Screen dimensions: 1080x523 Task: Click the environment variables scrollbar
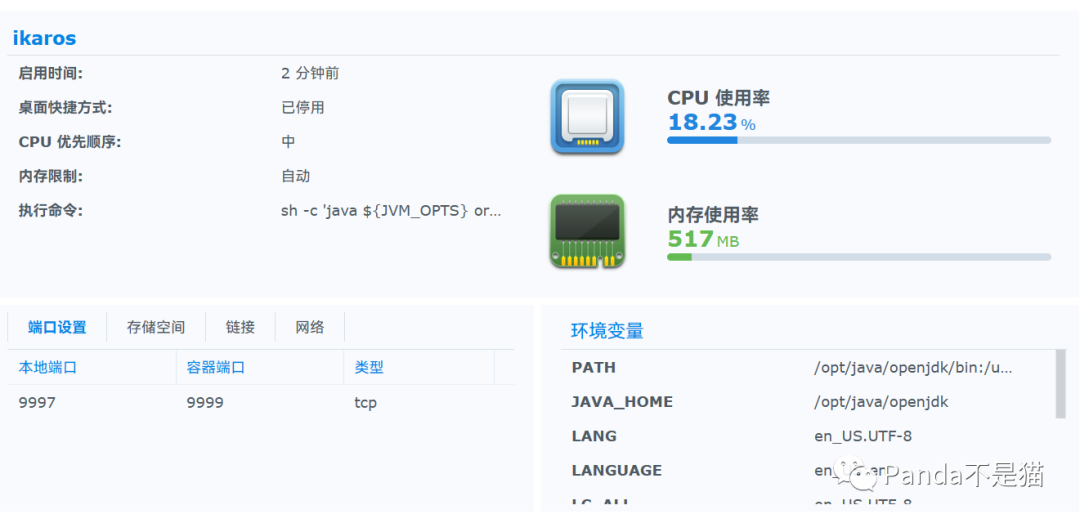pos(1060,384)
